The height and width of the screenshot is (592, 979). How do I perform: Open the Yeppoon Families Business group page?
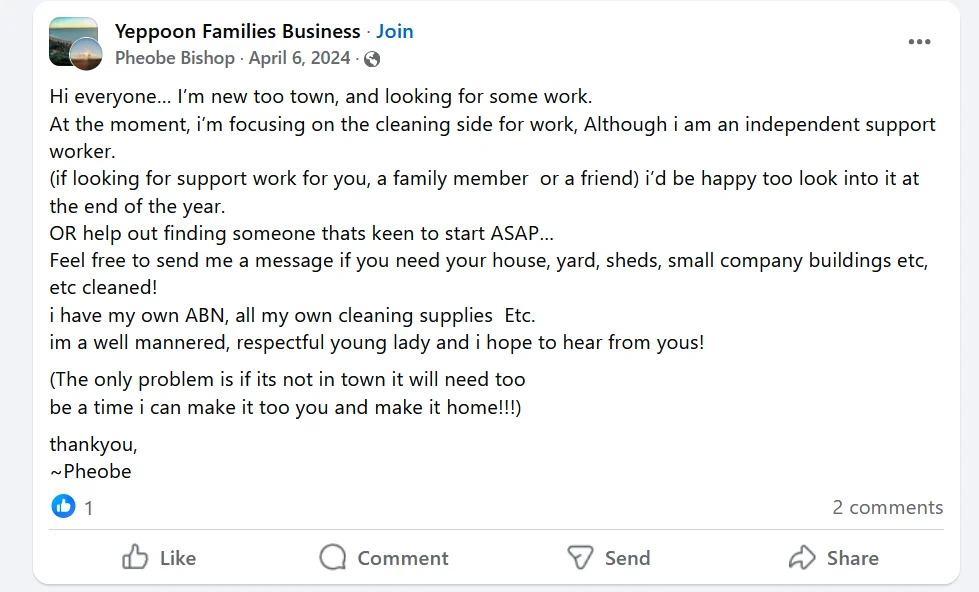click(237, 31)
